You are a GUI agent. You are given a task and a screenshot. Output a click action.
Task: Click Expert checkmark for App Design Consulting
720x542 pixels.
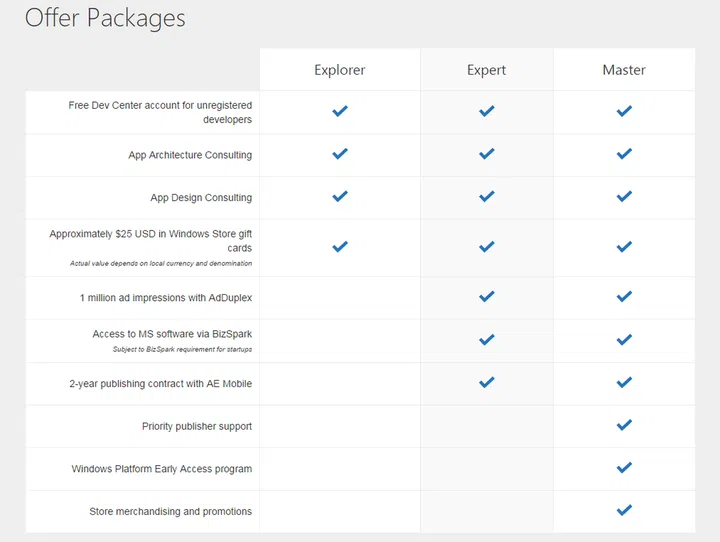click(486, 197)
